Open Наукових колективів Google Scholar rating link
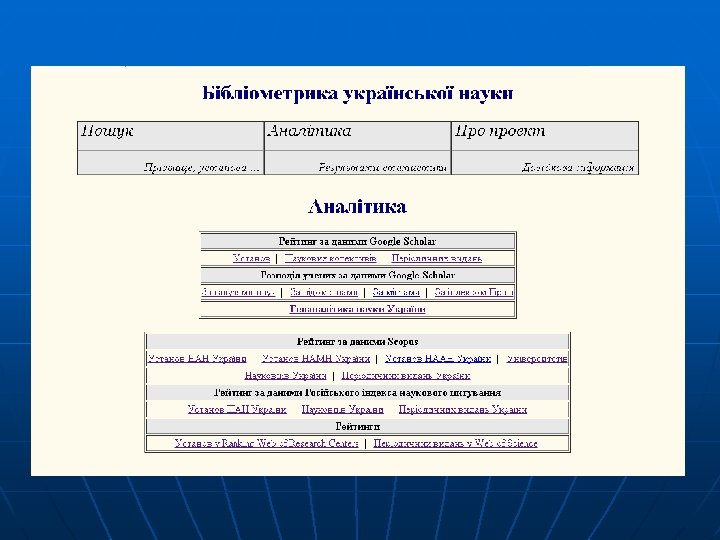The image size is (720, 540). (x=331, y=258)
